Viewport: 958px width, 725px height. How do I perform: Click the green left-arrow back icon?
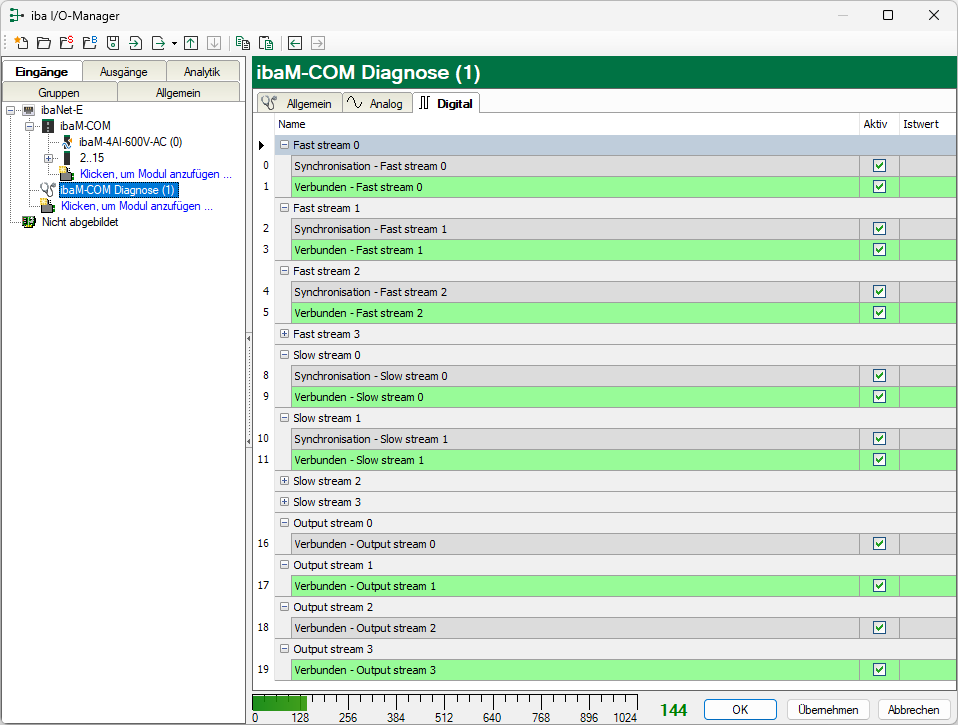(x=295, y=43)
